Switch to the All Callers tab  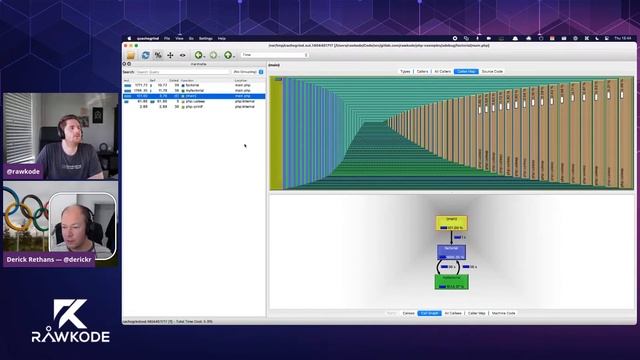(x=442, y=71)
